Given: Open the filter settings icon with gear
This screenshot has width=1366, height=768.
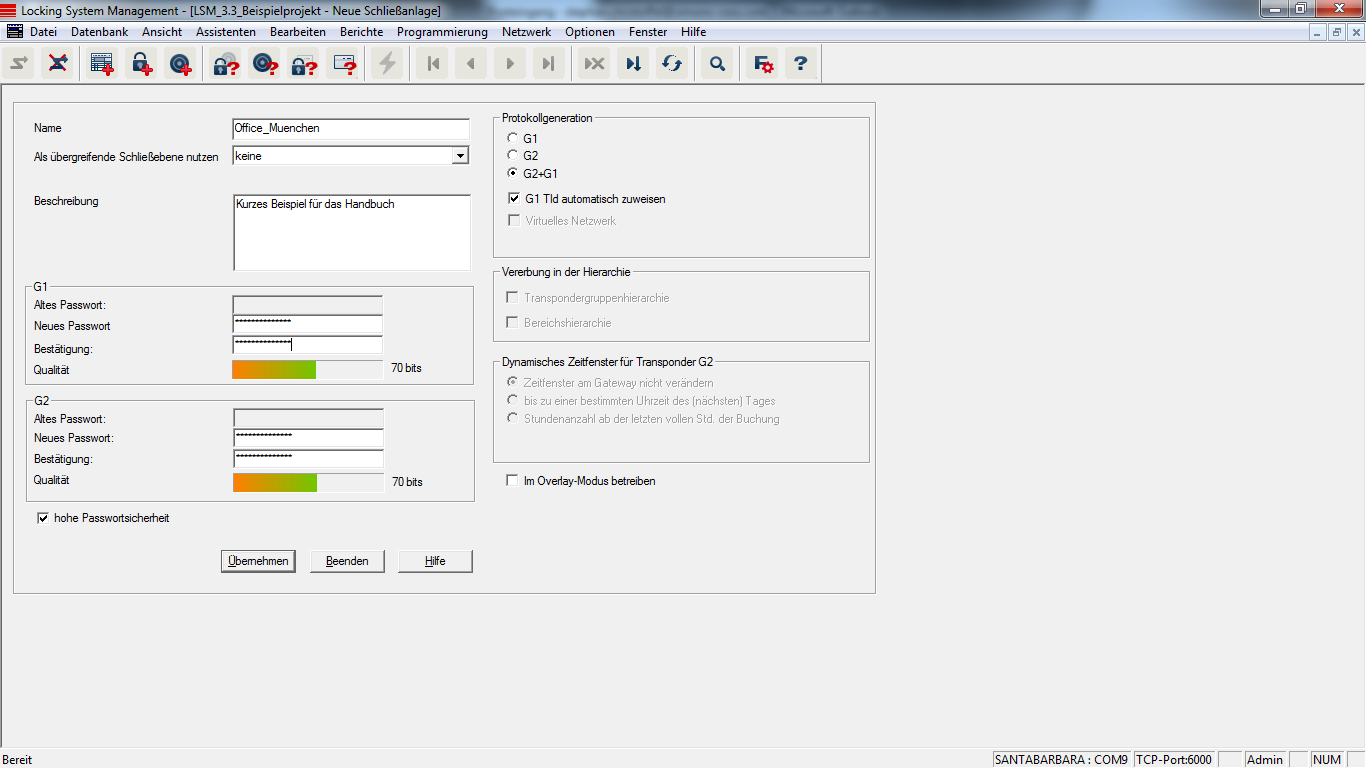Looking at the screenshot, I should click(x=763, y=64).
